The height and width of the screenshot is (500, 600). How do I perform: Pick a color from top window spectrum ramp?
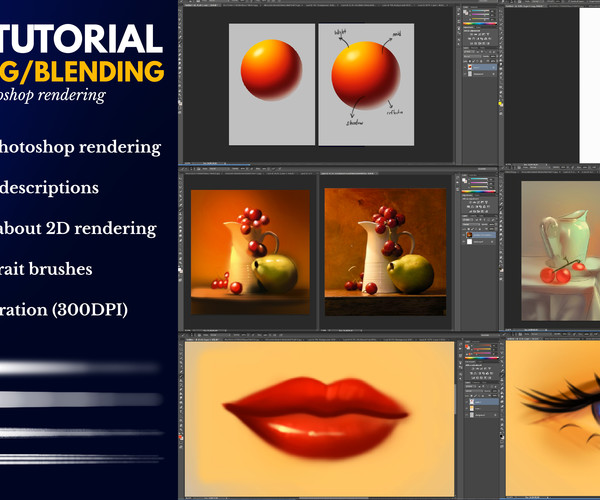click(480, 24)
